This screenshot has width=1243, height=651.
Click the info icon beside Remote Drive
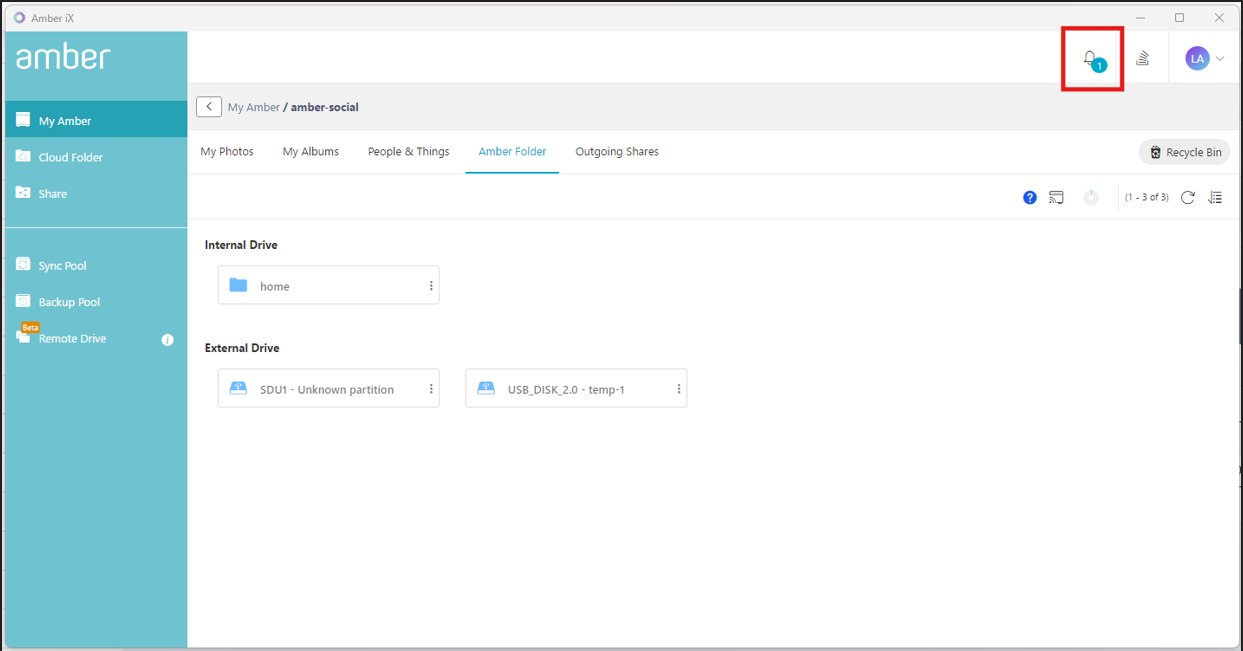168,340
